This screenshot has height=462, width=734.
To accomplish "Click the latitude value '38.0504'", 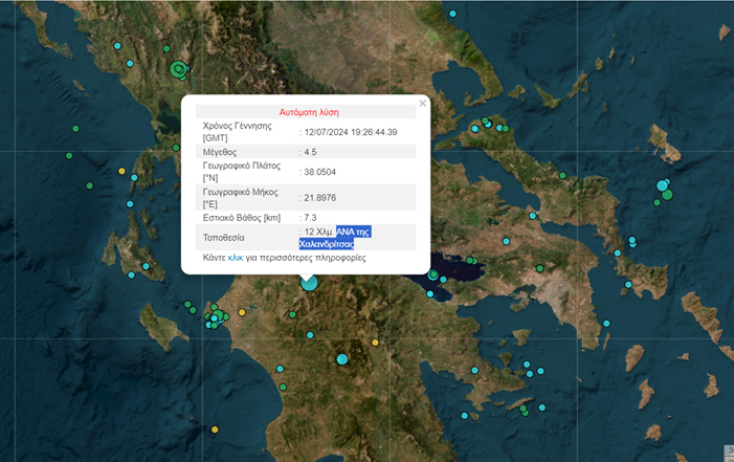I will click(x=320, y=172).
